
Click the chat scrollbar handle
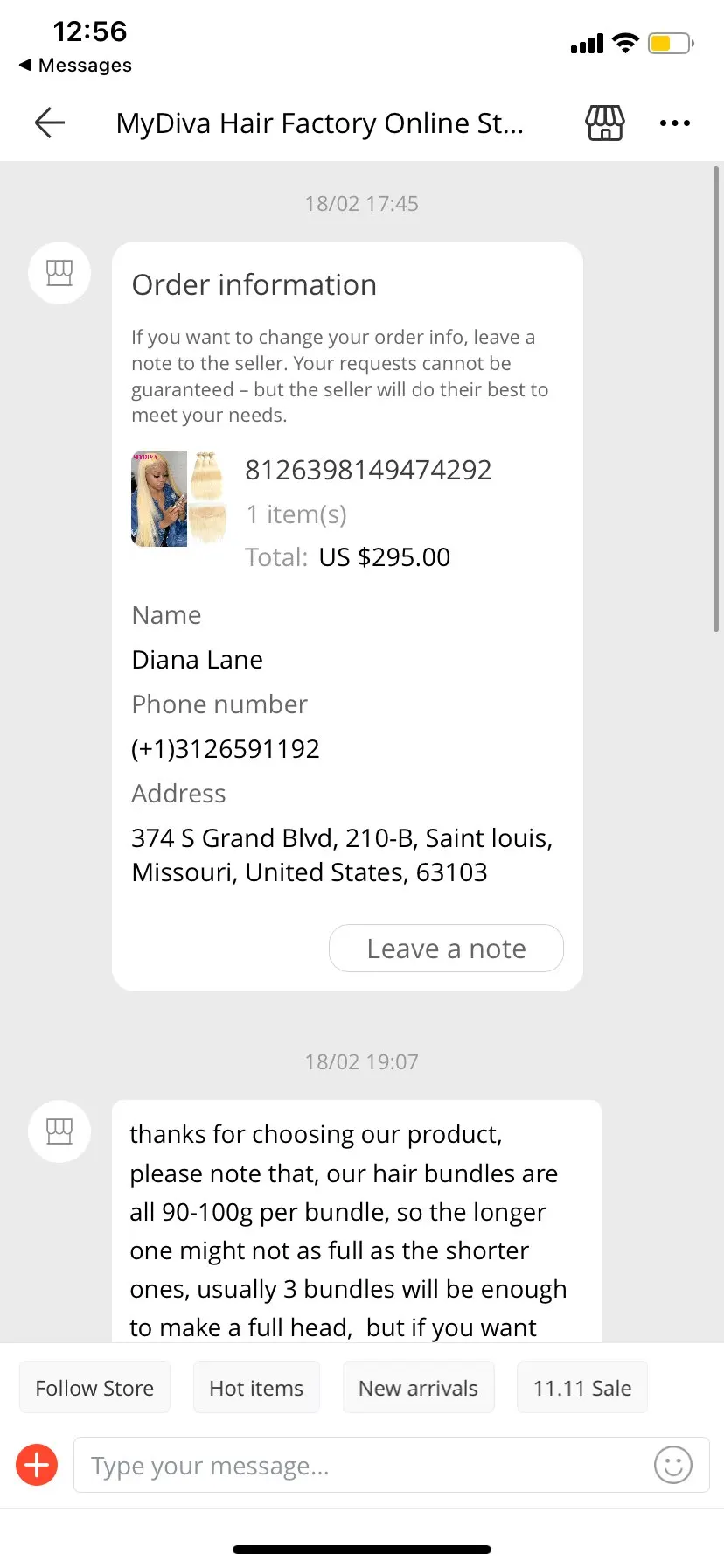pos(716,398)
